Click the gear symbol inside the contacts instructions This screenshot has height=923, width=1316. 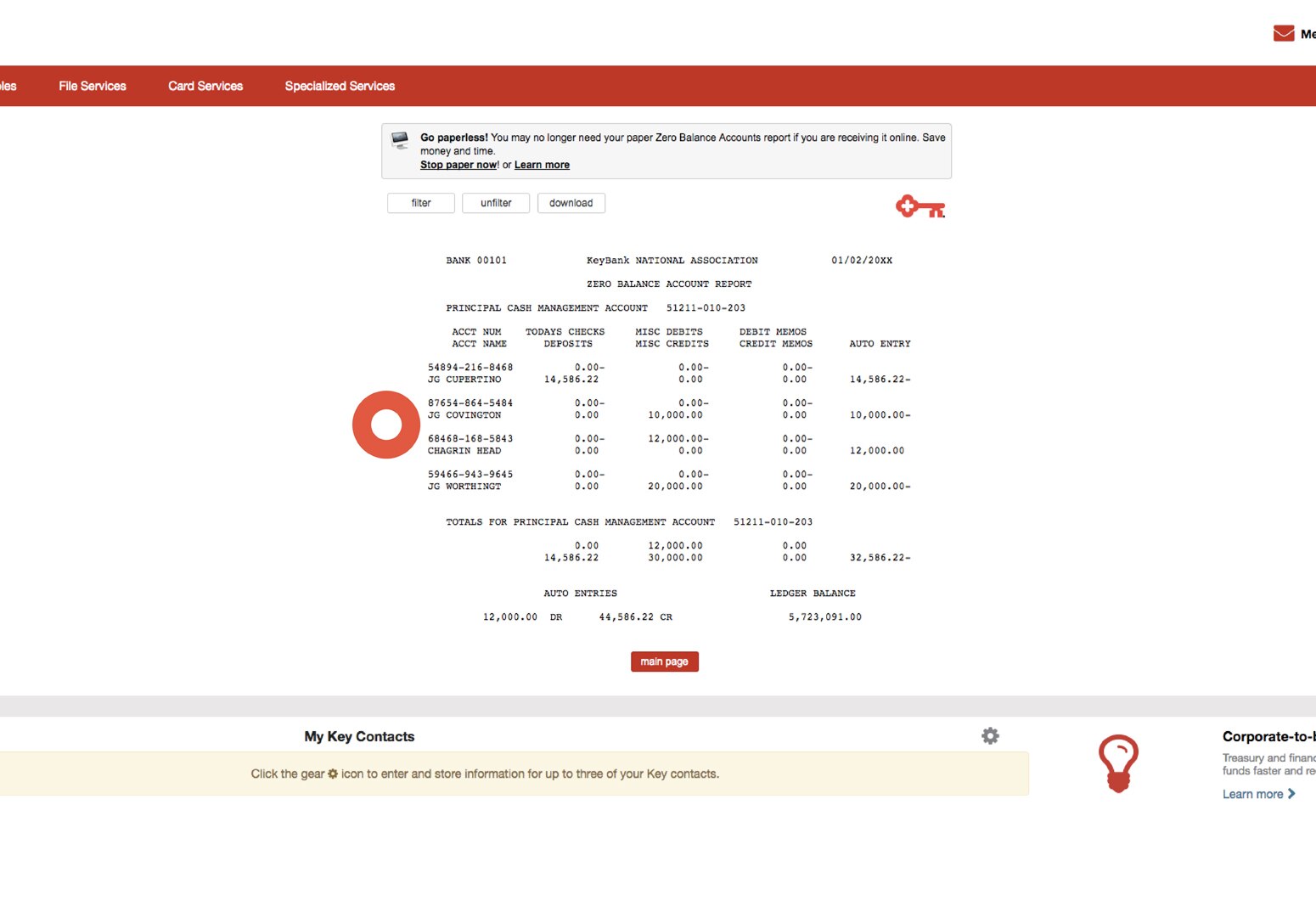coord(332,774)
